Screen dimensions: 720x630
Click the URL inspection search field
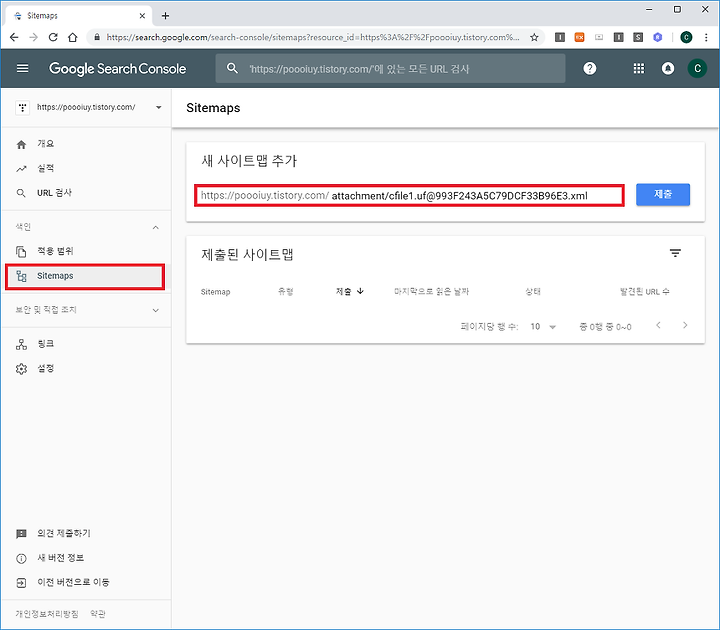390,68
